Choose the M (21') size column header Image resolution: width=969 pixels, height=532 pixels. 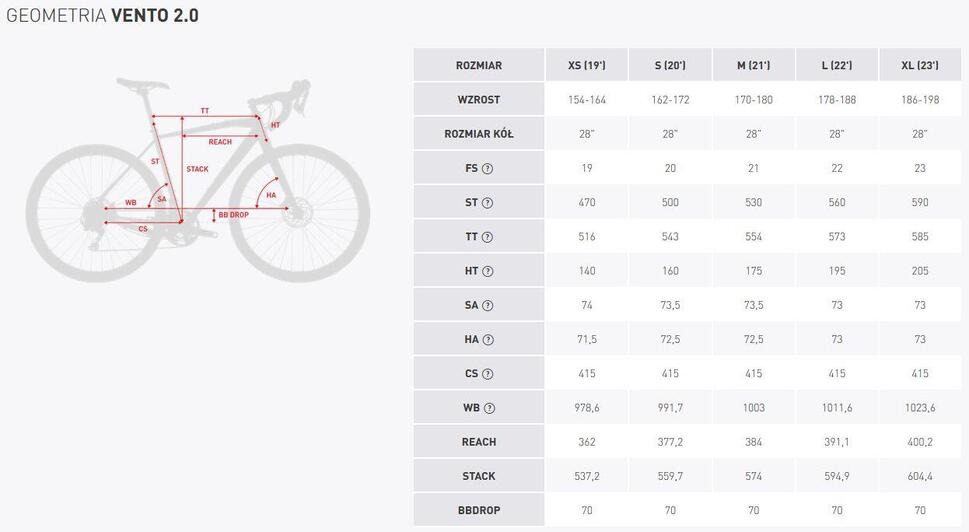pos(753,65)
